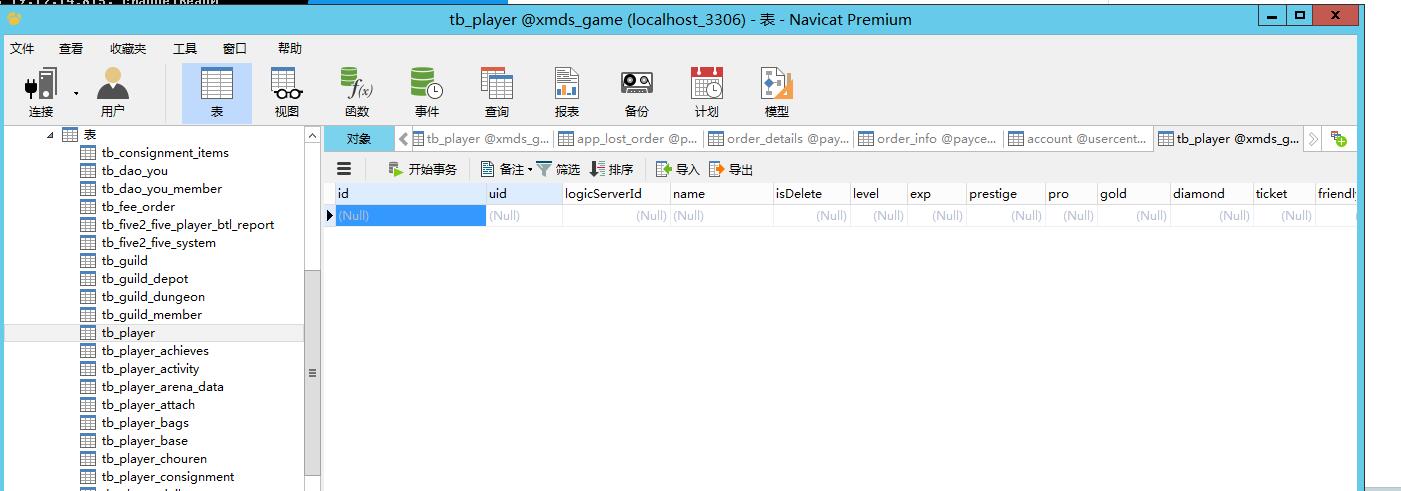The image size is (1401, 491).
Task: Open the 报表 (Report) section
Action: (567, 92)
